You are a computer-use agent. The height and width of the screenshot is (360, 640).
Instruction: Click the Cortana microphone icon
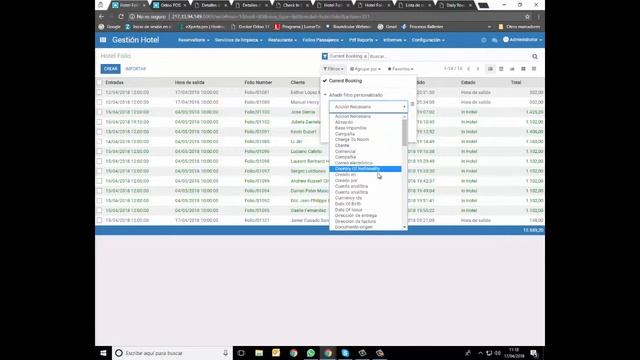coord(225,353)
